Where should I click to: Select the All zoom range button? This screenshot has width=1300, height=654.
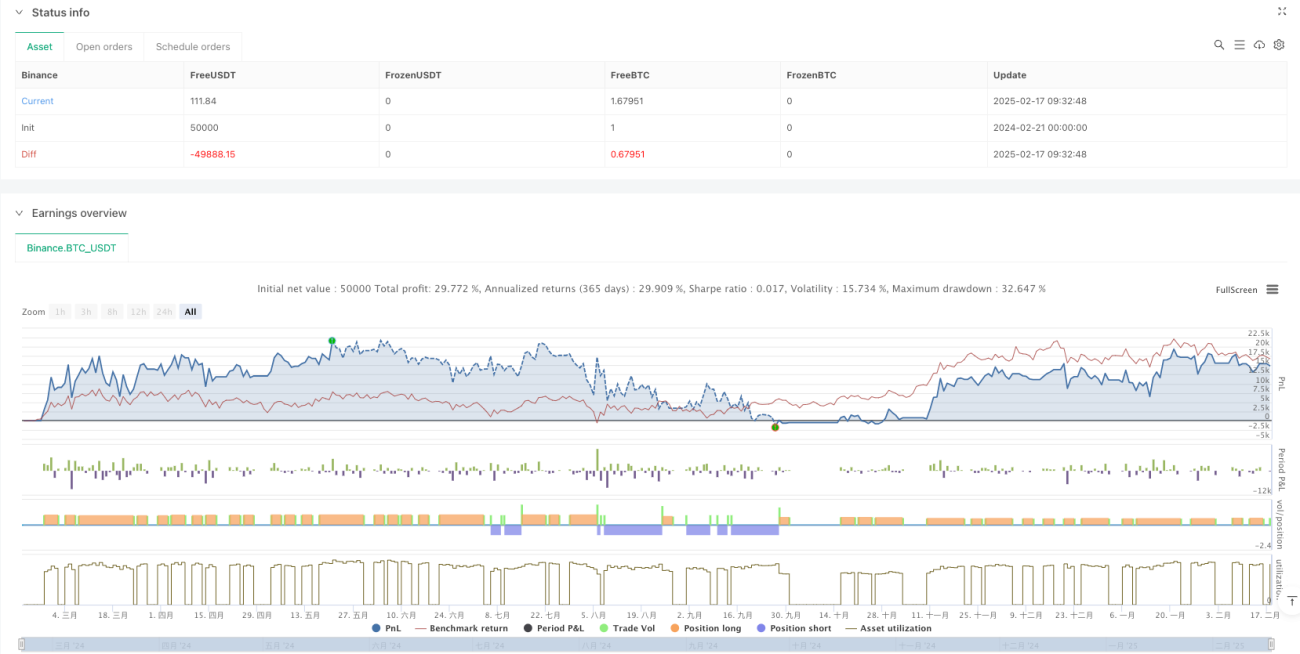pos(190,312)
